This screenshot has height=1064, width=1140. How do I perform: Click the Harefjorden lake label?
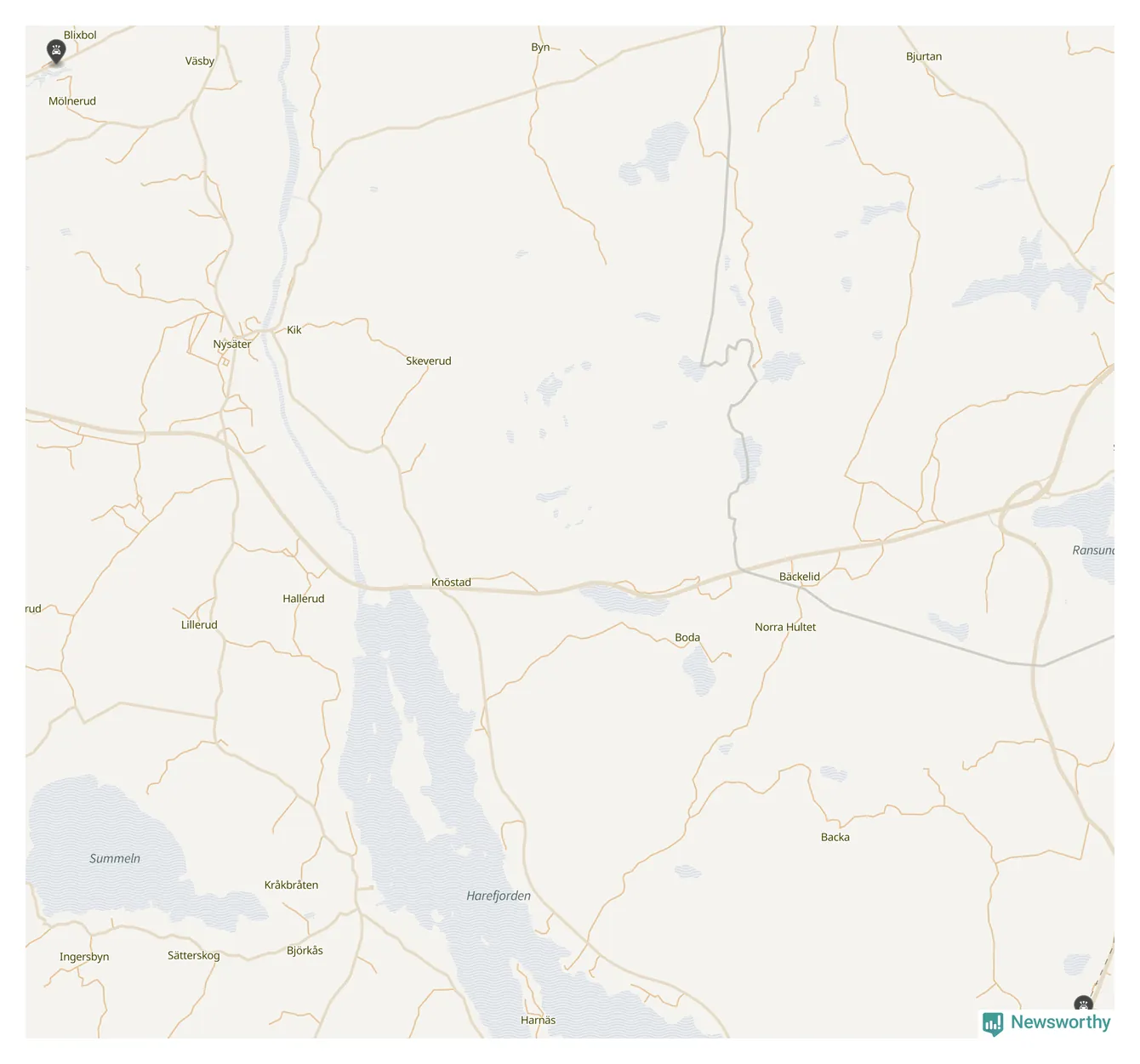(x=499, y=896)
